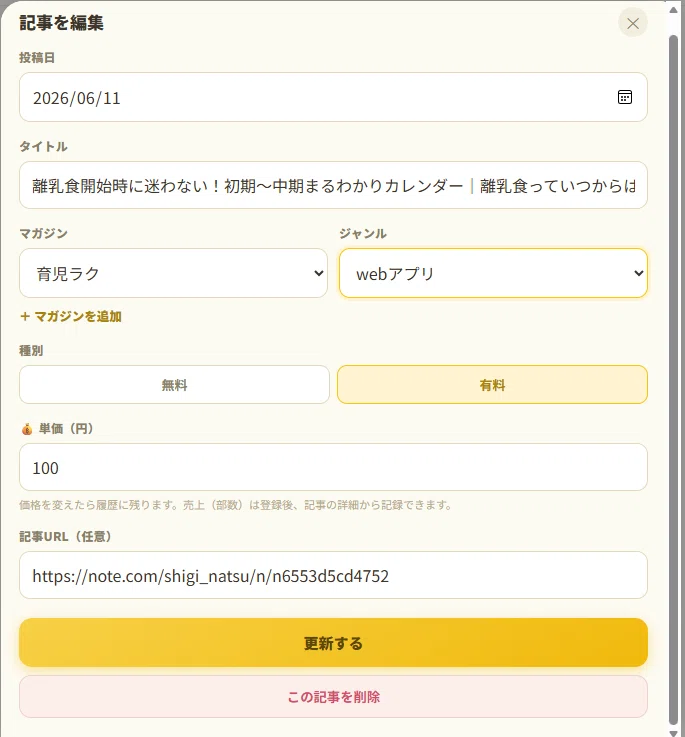Select the 有料 type option
Screen dimensions: 685x737
point(492,384)
